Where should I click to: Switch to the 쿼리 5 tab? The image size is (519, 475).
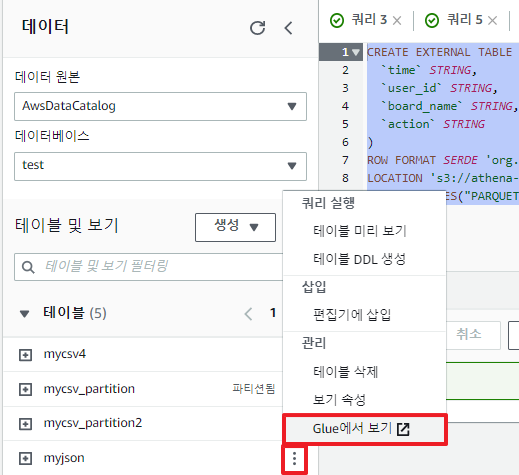pyautogui.click(x=464, y=20)
